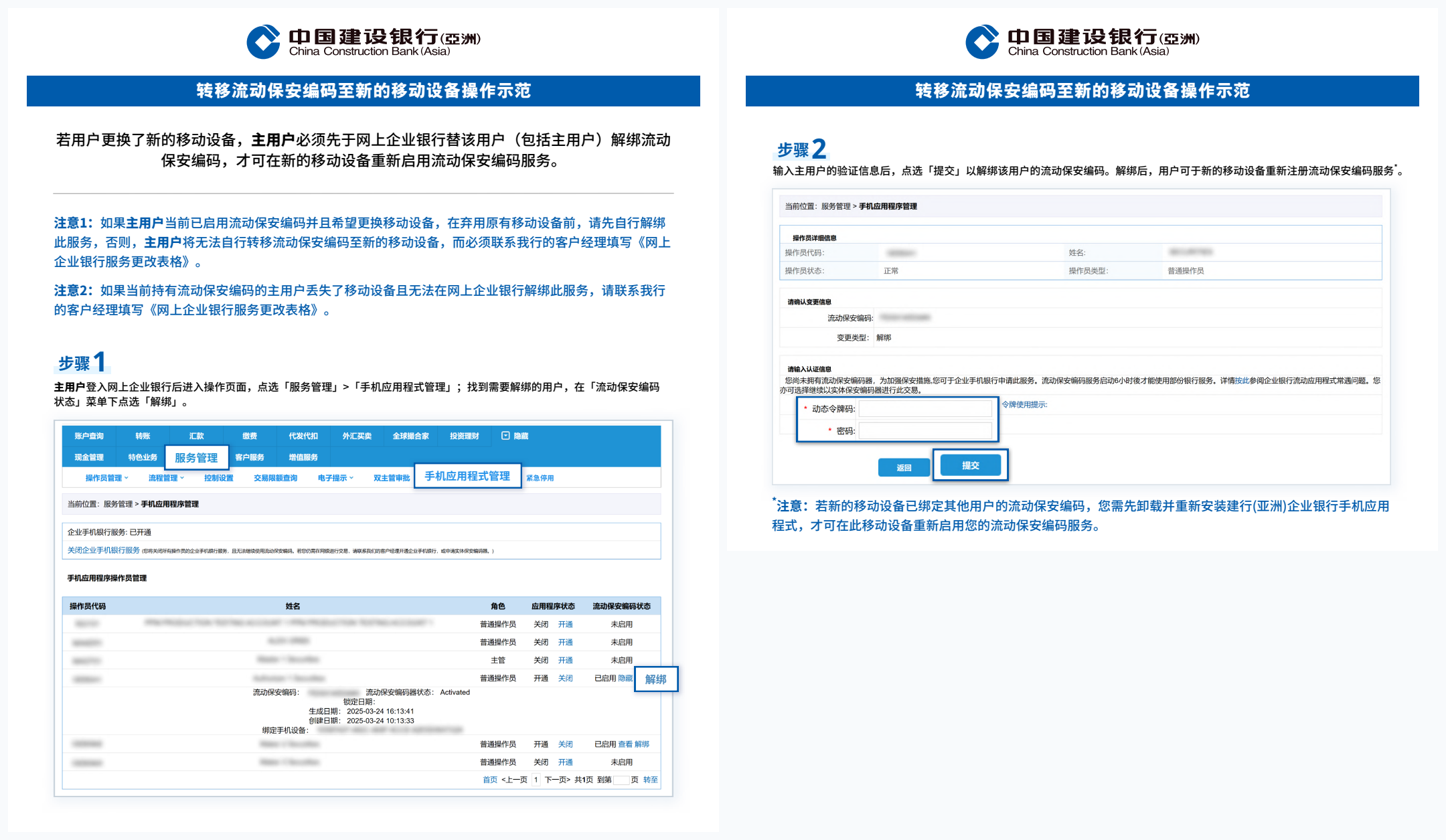
Task: Open the 代发代扣 menu
Action: click(303, 436)
